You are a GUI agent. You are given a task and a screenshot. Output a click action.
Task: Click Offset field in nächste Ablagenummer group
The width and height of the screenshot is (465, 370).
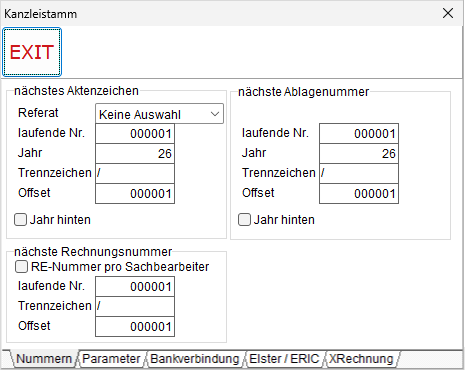click(359, 193)
